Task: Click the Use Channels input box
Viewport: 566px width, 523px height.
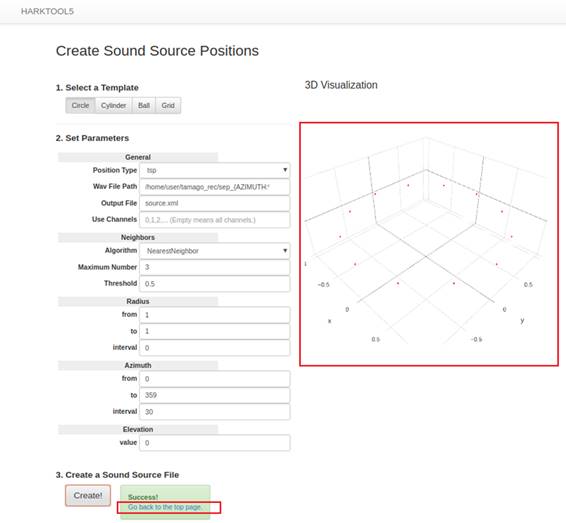Action: [215, 220]
